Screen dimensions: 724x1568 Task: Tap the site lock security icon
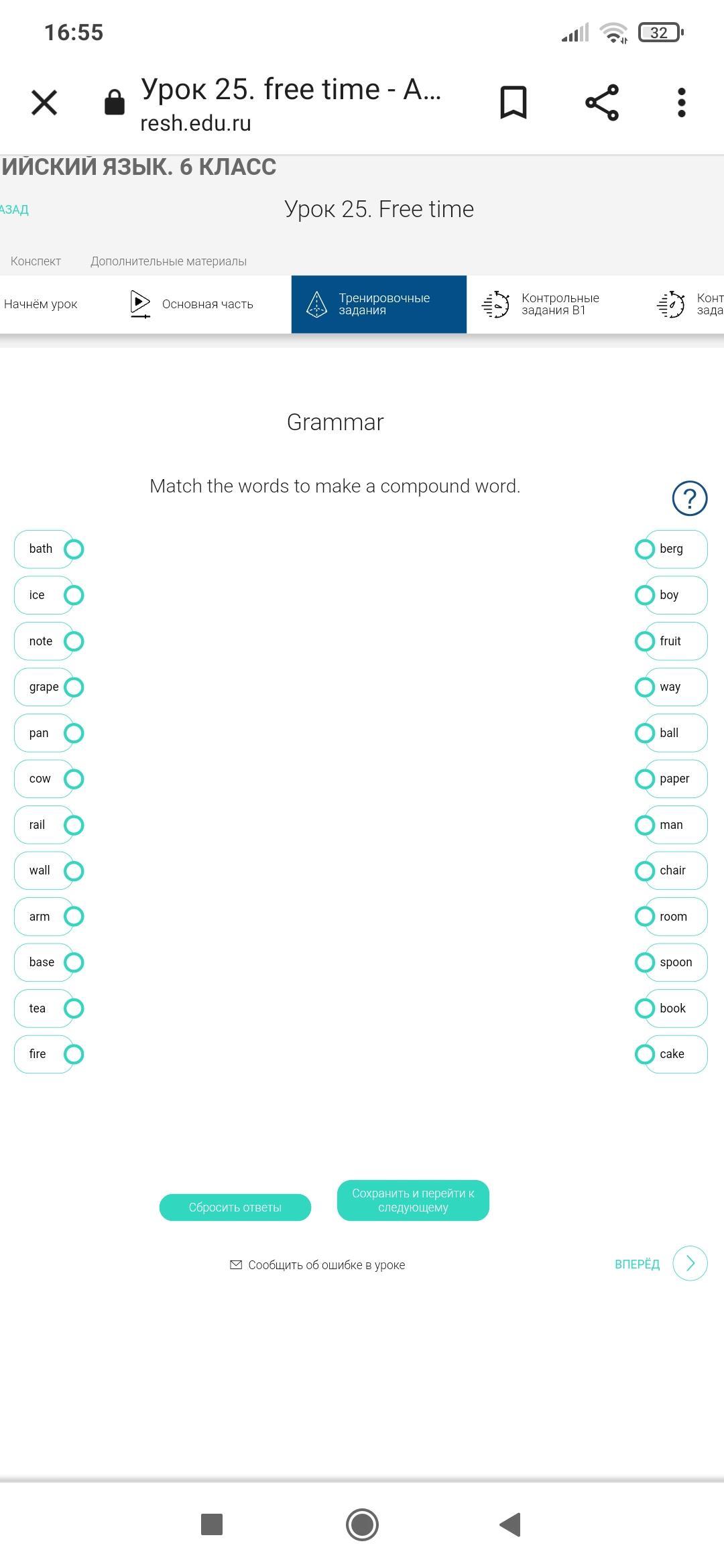(x=115, y=103)
